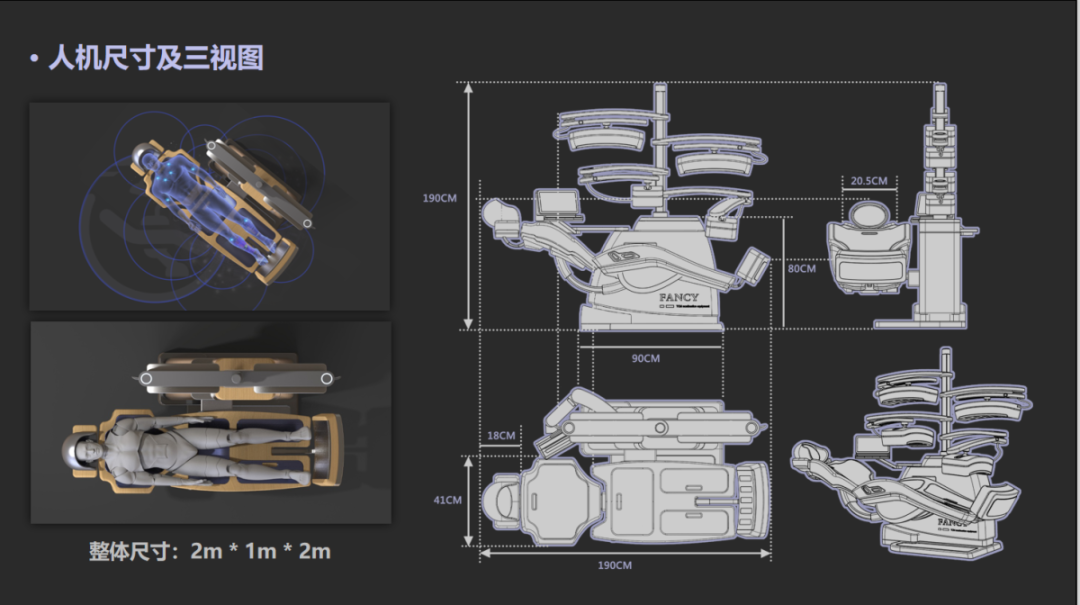Click the 80CM dimension label
Image resolution: width=1080 pixels, height=605 pixels.
tap(801, 268)
